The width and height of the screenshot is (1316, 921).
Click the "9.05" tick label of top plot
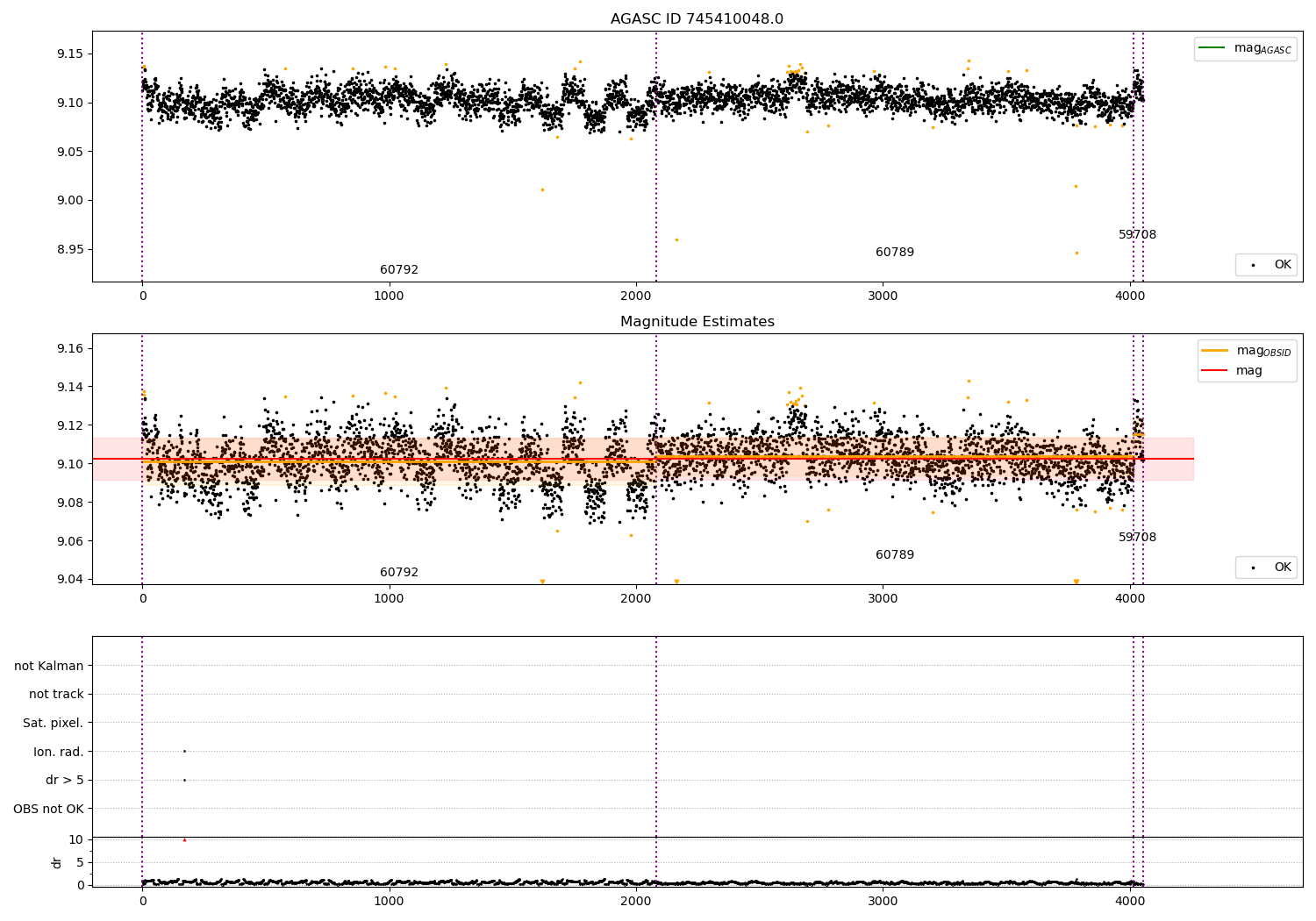pyautogui.click(x=68, y=152)
